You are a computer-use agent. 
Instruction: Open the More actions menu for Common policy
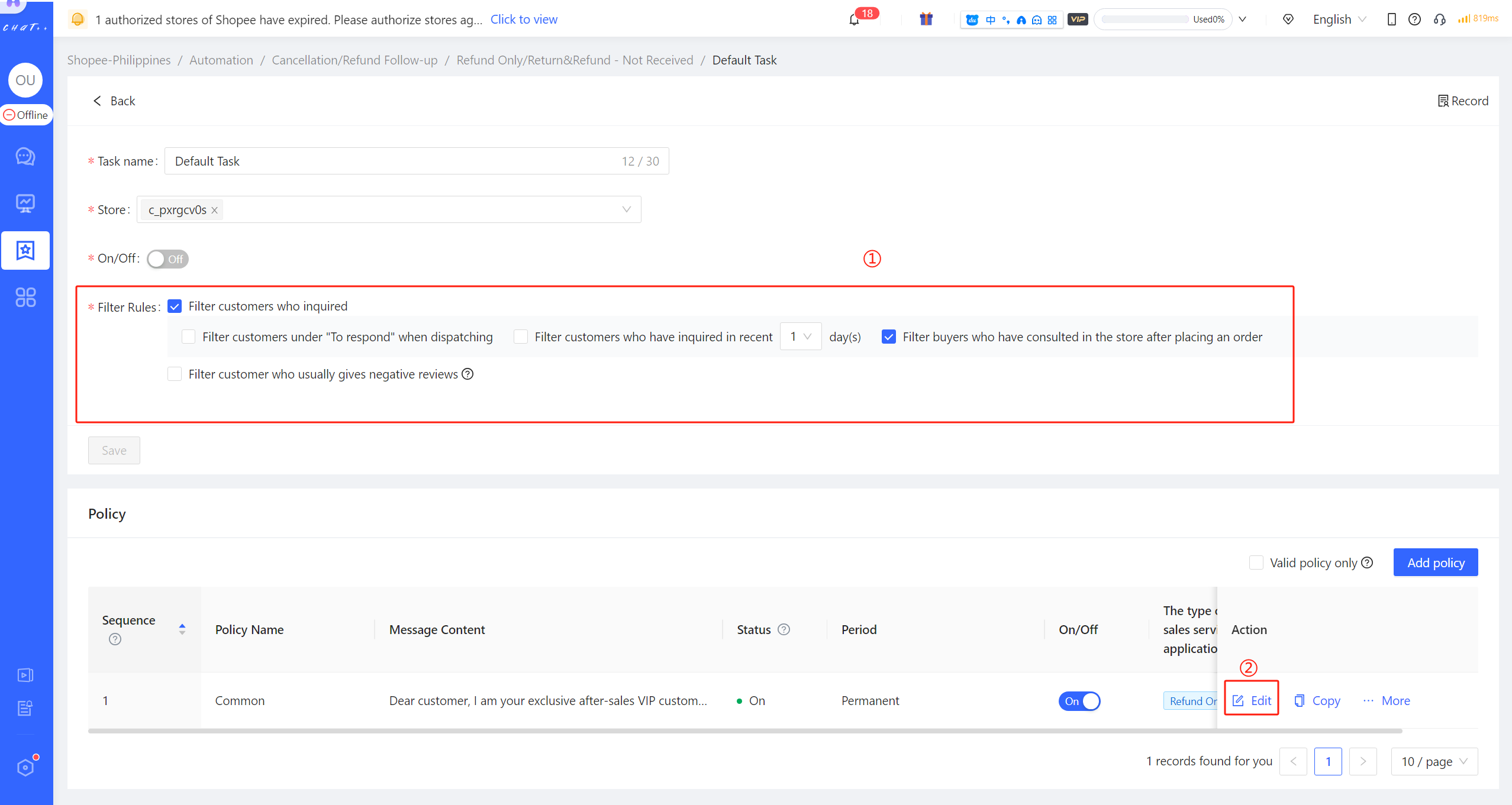click(1387, 701)
